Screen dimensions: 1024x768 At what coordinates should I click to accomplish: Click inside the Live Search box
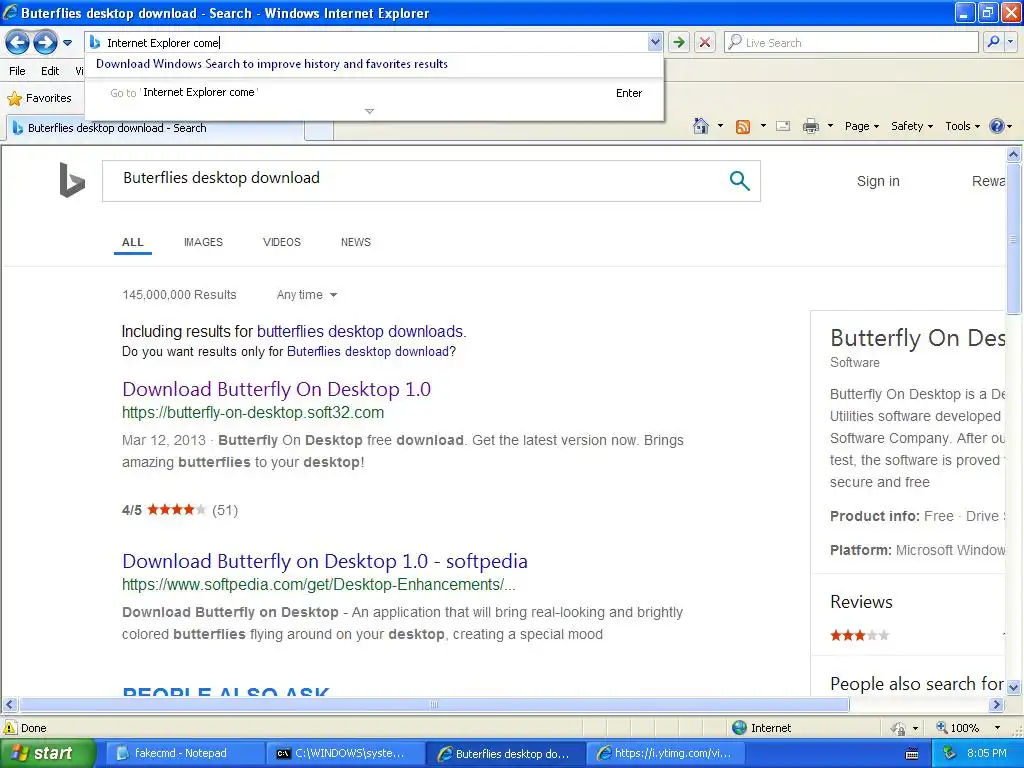851,42
